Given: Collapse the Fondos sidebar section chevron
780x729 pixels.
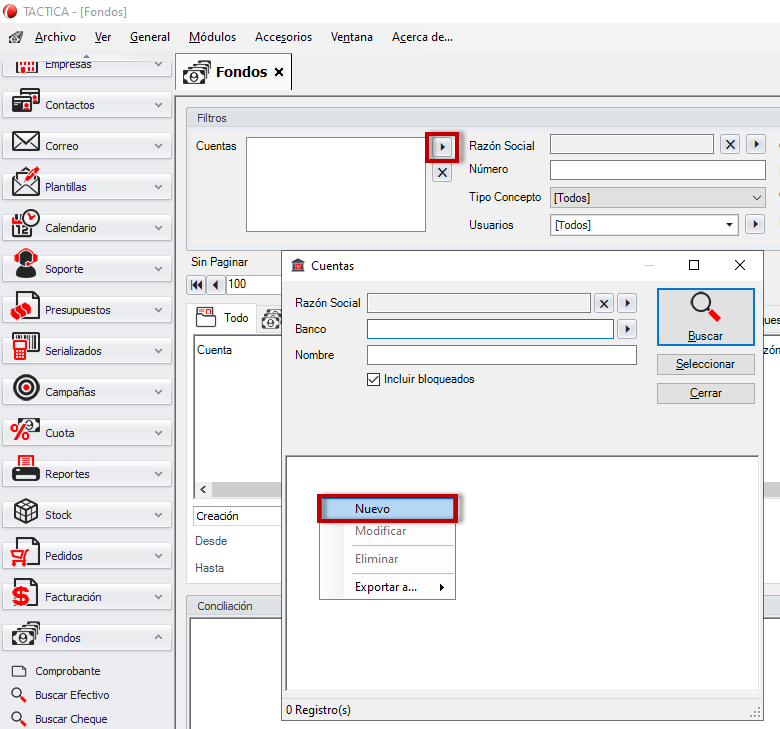Looking at the screenshot, I should 158,637.
